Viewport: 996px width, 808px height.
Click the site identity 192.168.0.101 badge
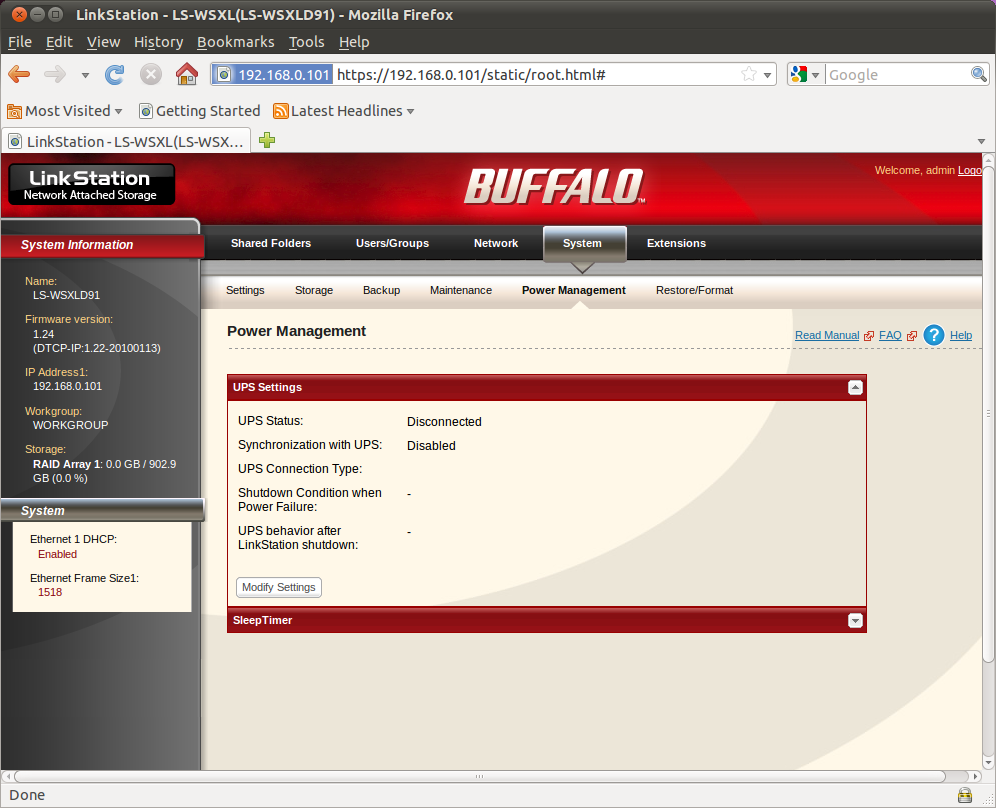(273, 74)
